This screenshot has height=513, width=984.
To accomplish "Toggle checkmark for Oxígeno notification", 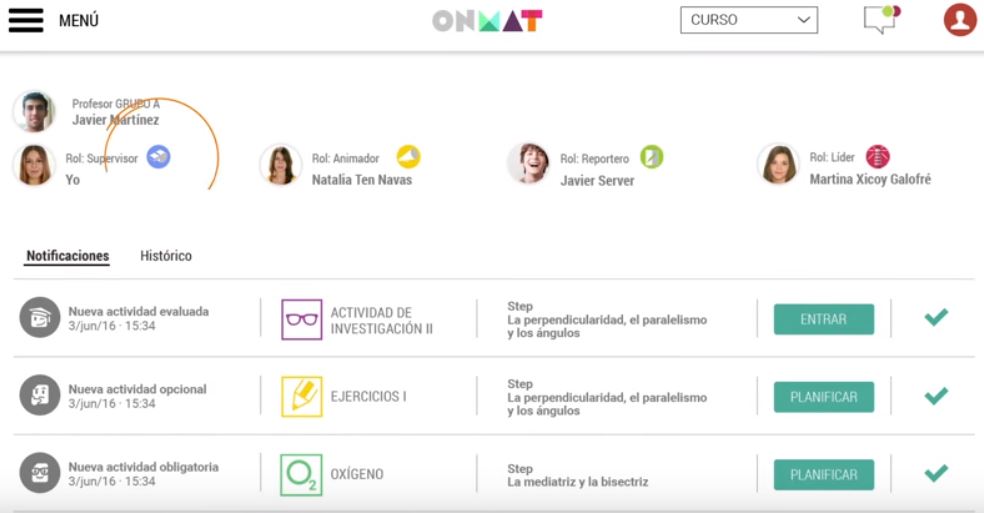I will [936, 473].
